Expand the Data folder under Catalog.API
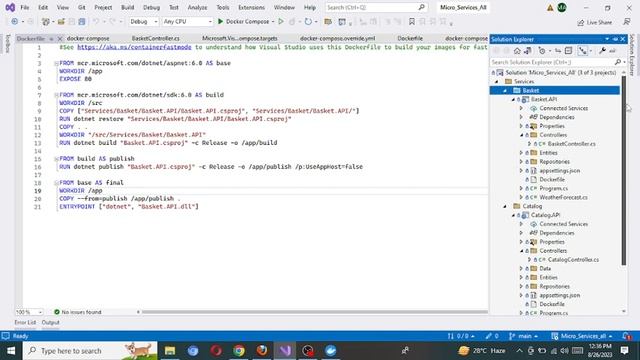 coord(521,269)
